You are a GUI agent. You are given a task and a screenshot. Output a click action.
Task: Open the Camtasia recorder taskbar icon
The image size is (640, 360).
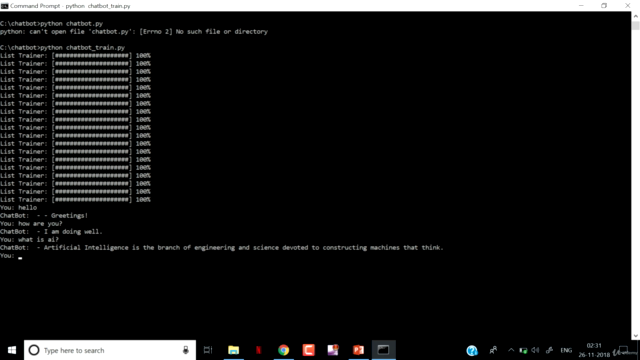pos(309,350)
